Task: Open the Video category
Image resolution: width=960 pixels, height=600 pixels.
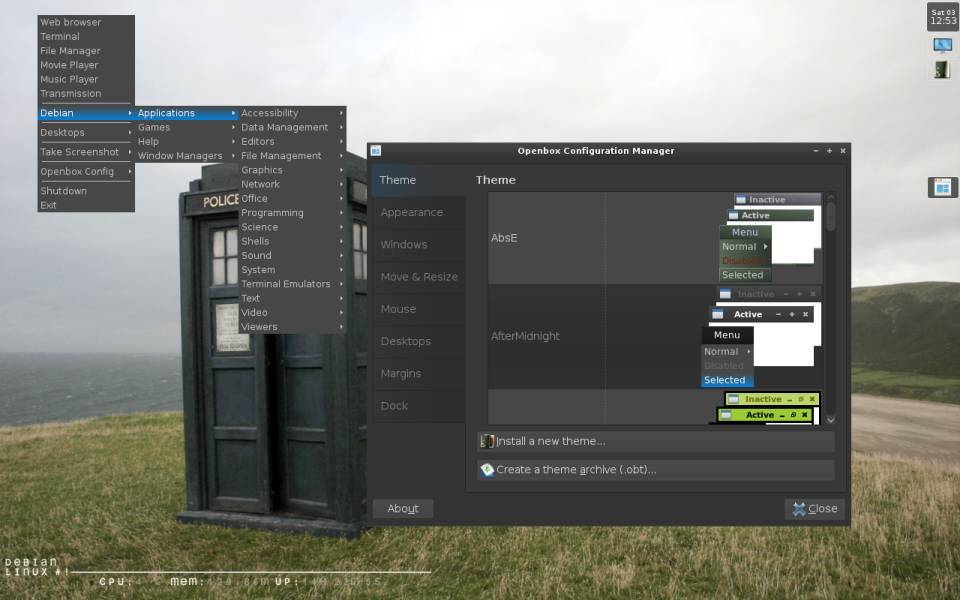Action: pyautogui.click(x=292, y=312)
